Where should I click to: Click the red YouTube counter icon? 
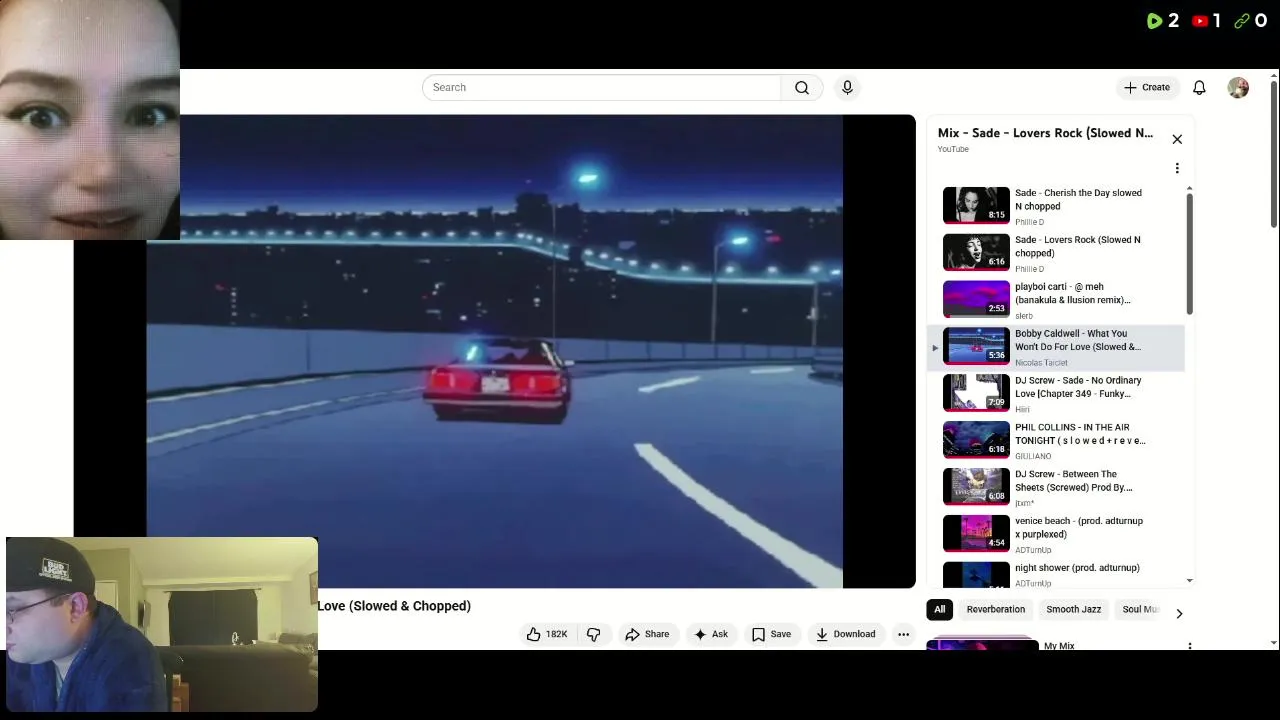click(x=1200, y=20)
